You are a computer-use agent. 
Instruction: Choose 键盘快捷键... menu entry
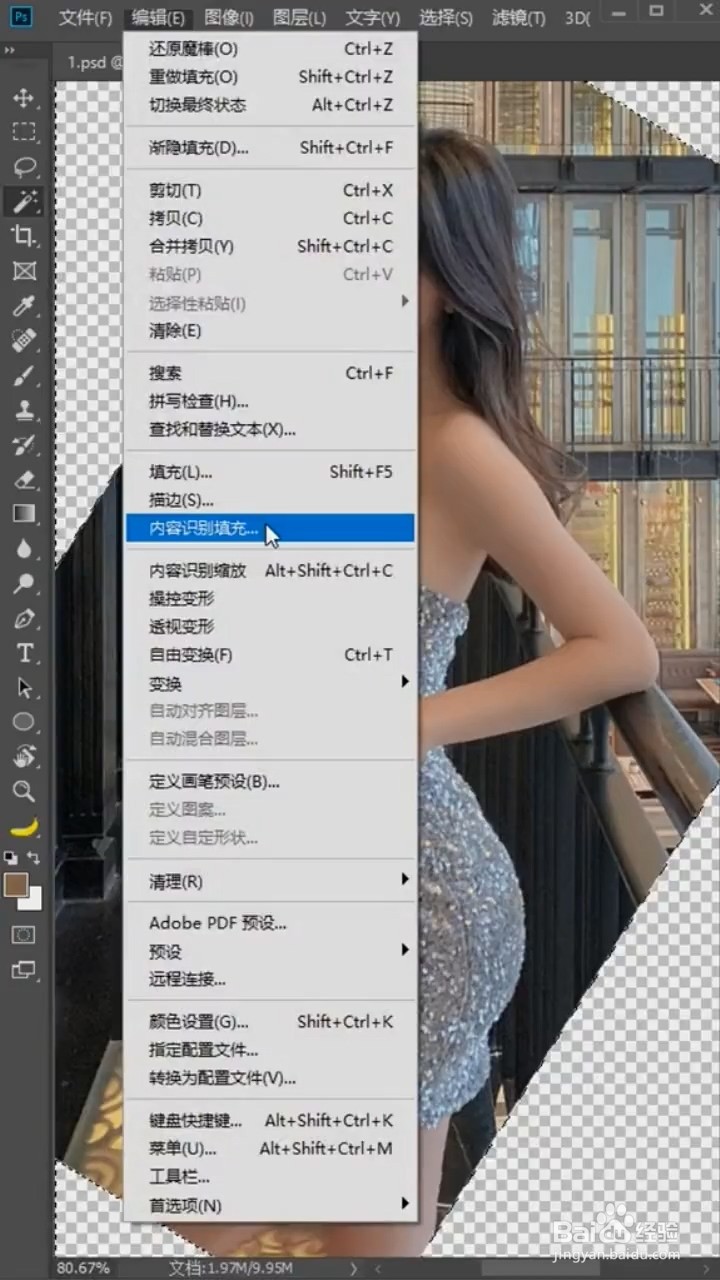(x=270, y=1121)
